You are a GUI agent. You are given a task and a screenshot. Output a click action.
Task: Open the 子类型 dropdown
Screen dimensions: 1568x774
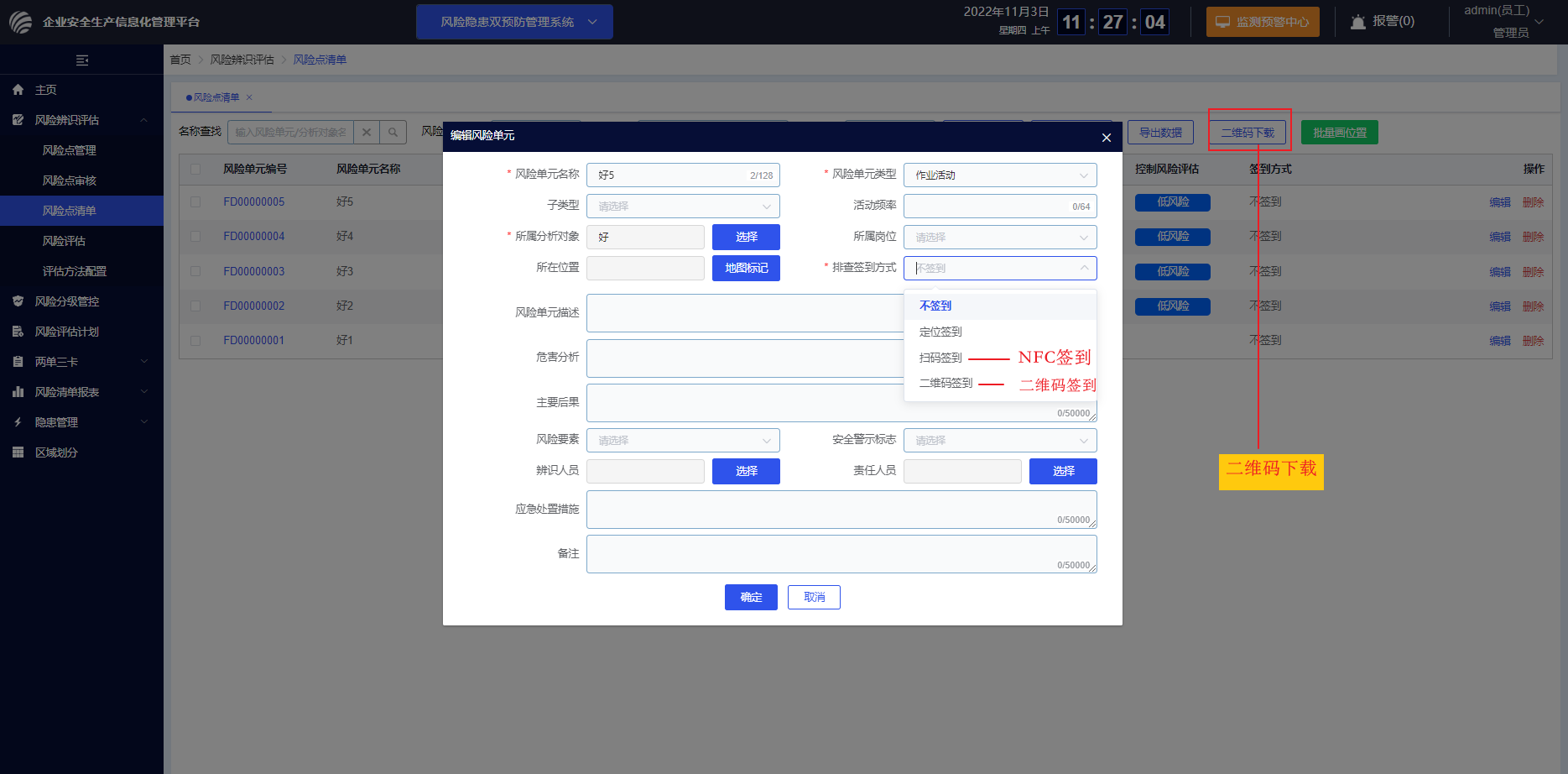tap(683, 207)
